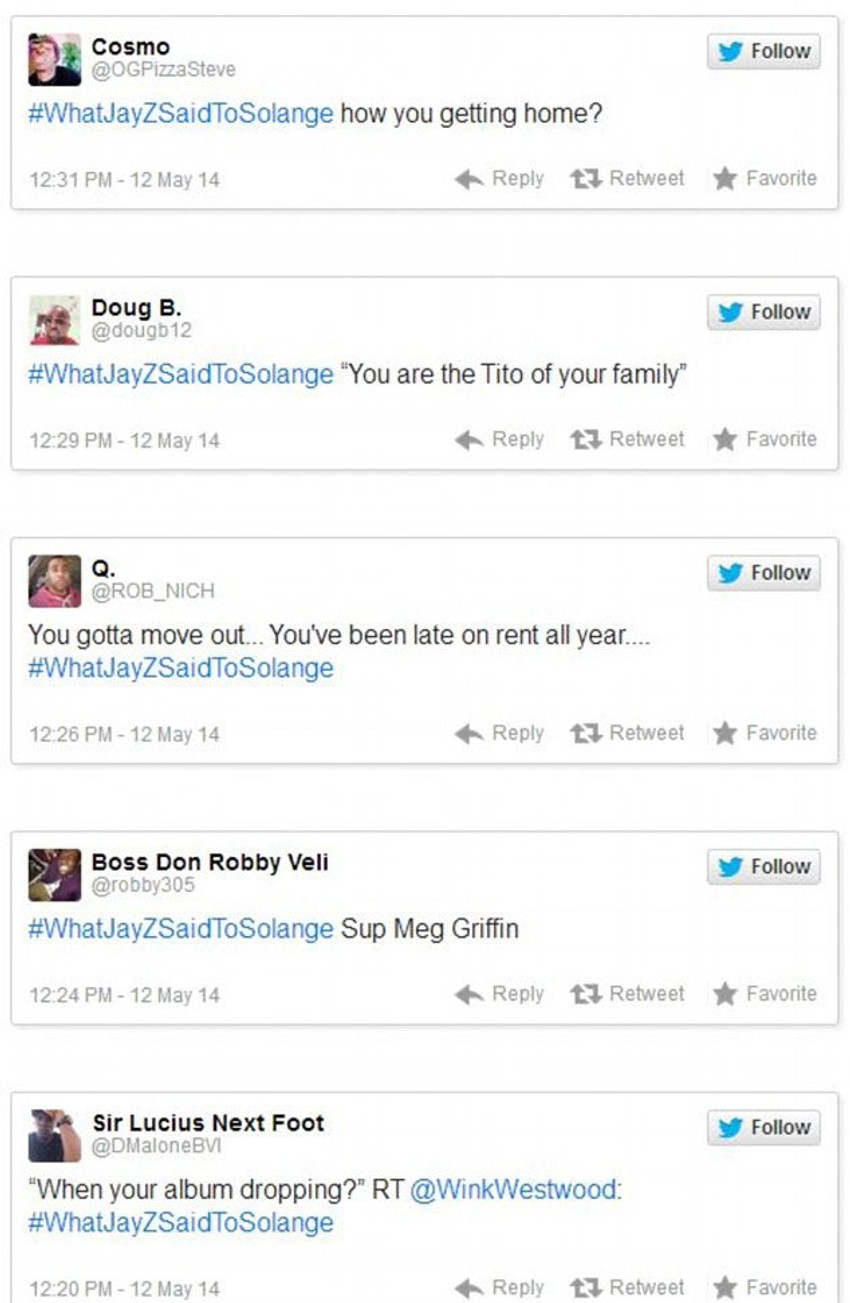Reply to Doug B.'s tweet
This screenshot has width=850, height=1303.
pyautogui.click(x=499, y=439)
